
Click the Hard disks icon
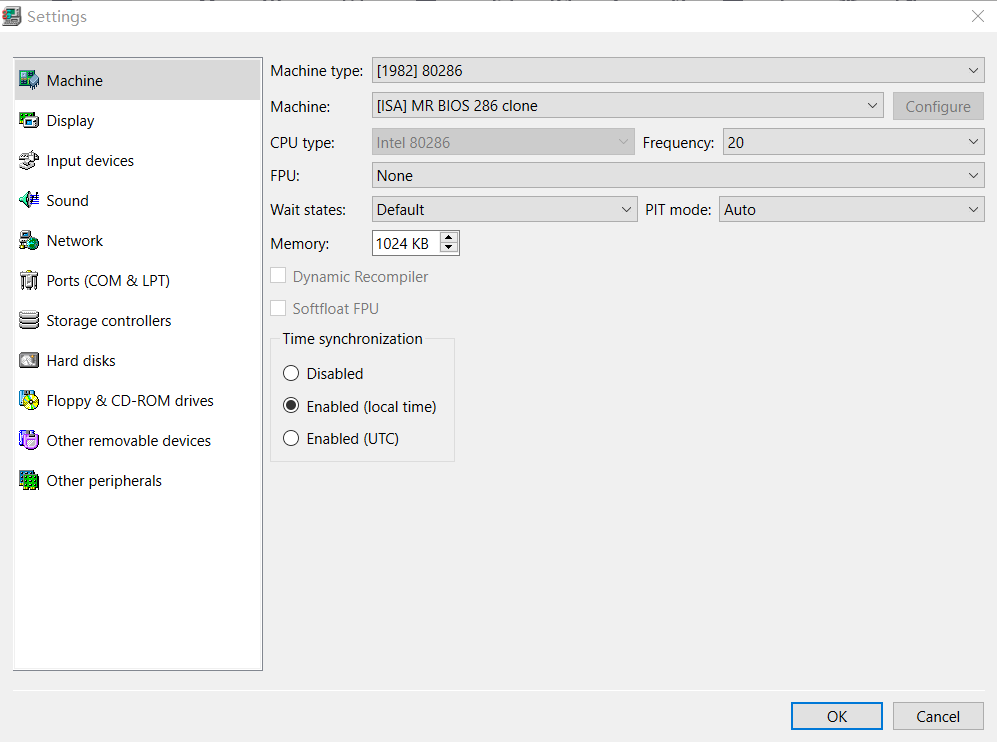point(29,361)
